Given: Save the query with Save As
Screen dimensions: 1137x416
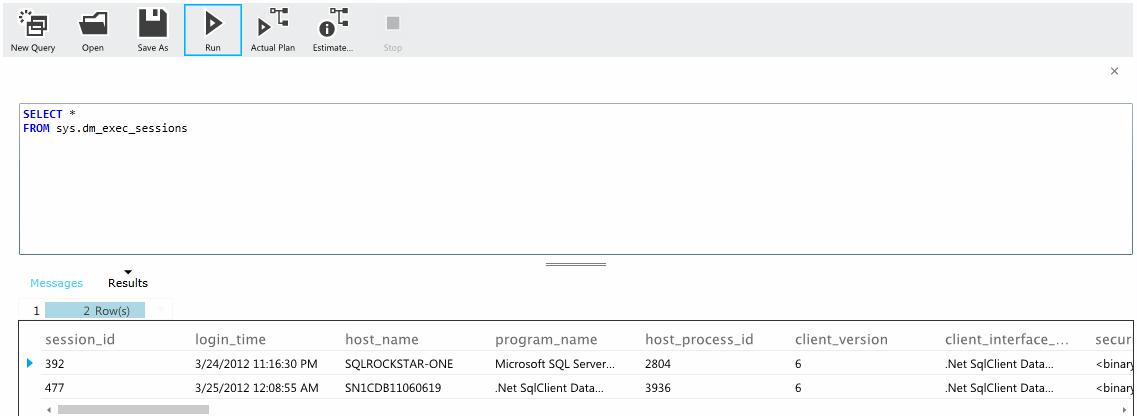Looking at the screenshot, I should click(153, 31).
